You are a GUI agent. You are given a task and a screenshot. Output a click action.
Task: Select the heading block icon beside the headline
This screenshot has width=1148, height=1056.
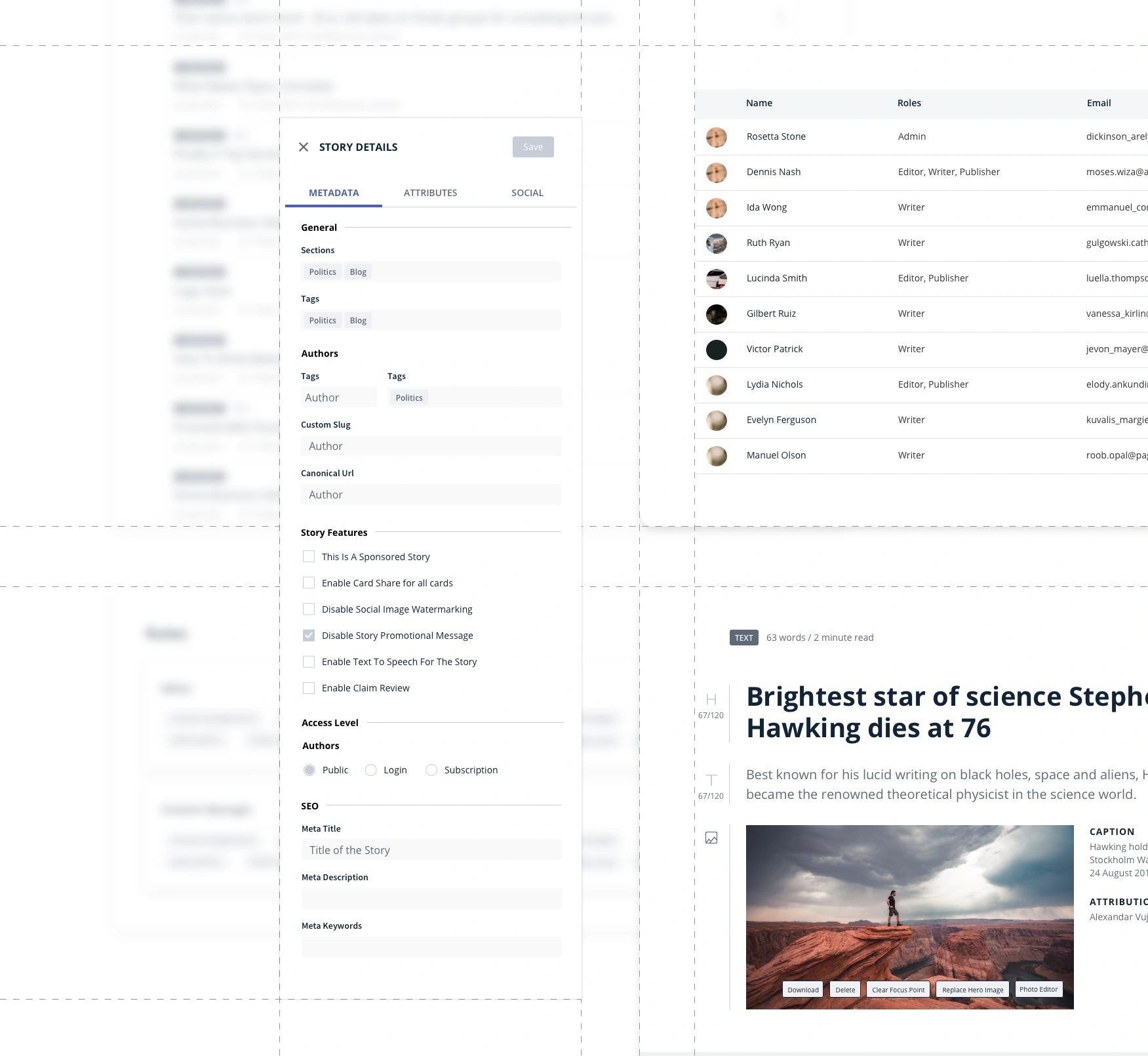tap(711, 699)
